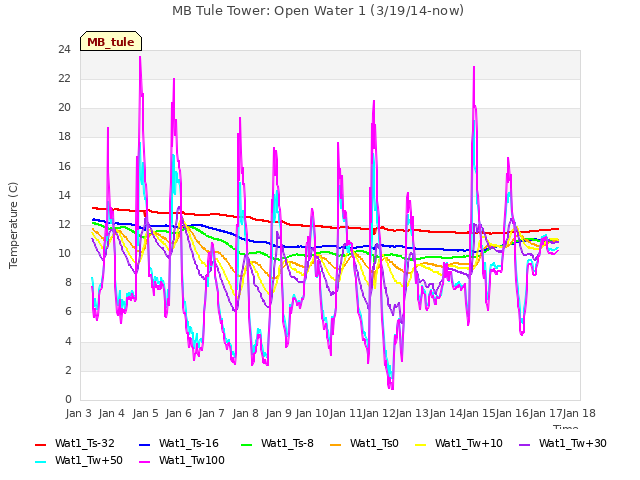Click the 0 y-axis tick label

point(68,400)
